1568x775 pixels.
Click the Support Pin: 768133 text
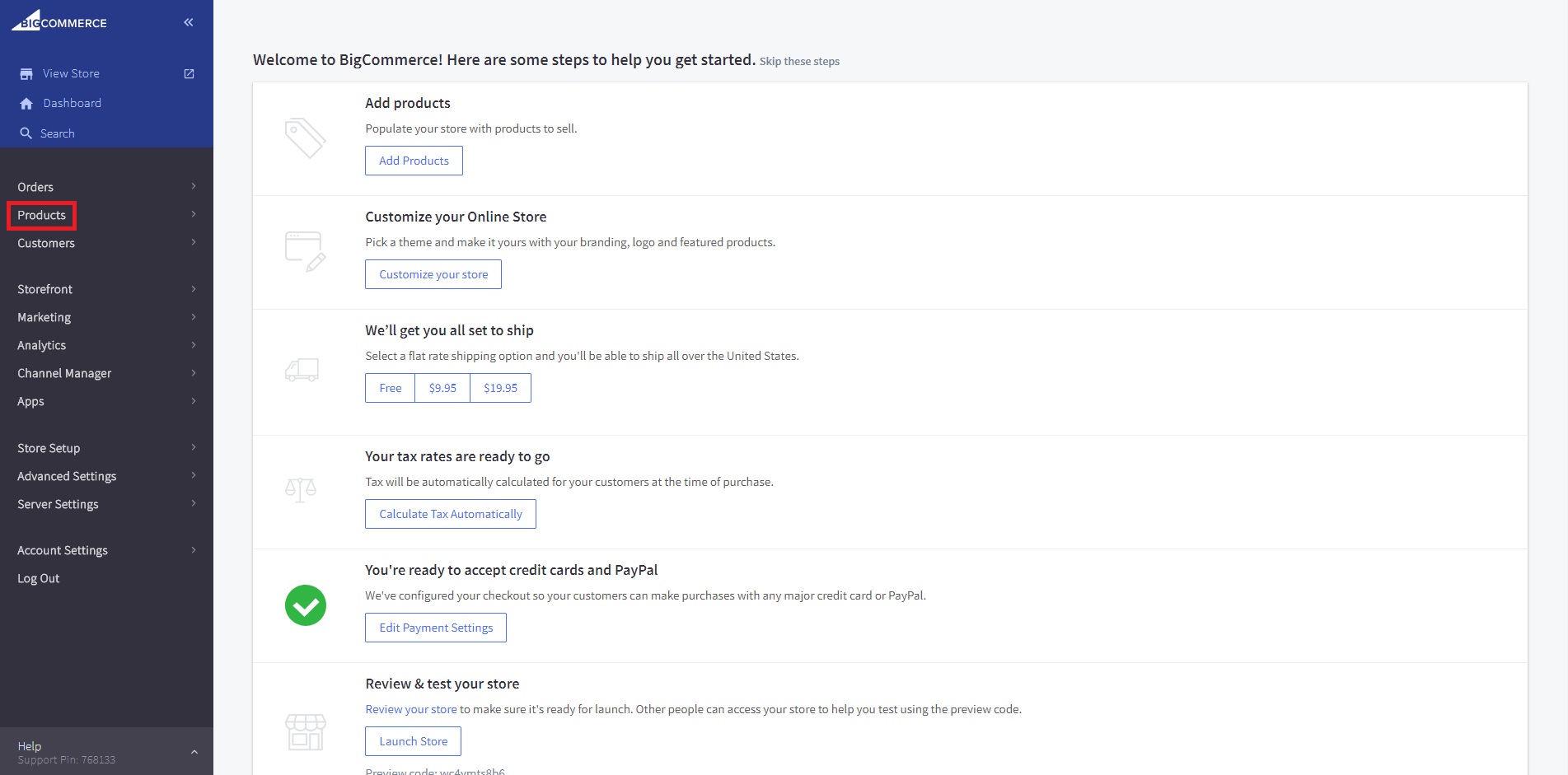67,760
